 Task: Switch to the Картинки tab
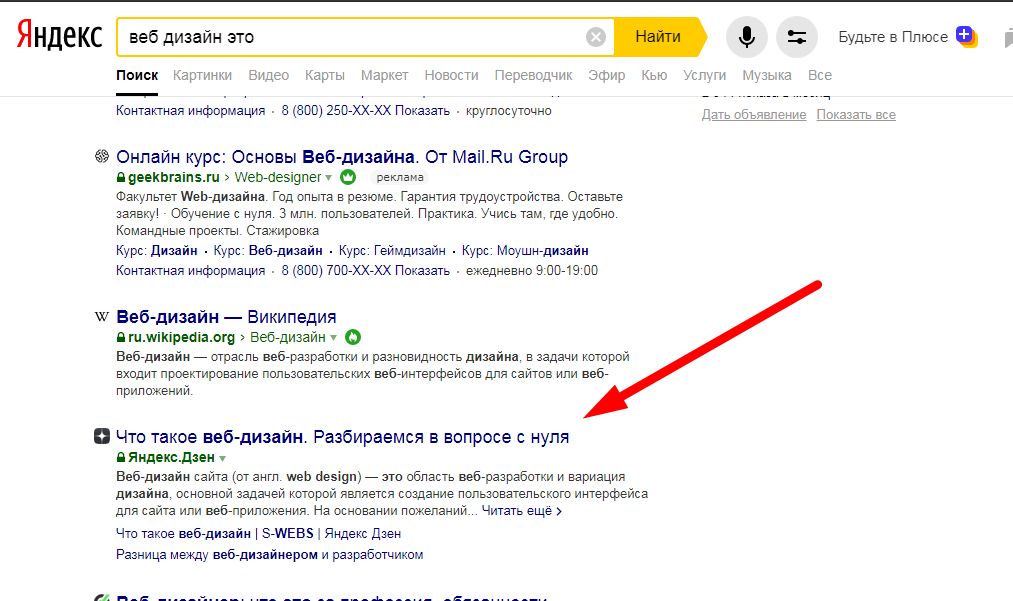(202, 75)
